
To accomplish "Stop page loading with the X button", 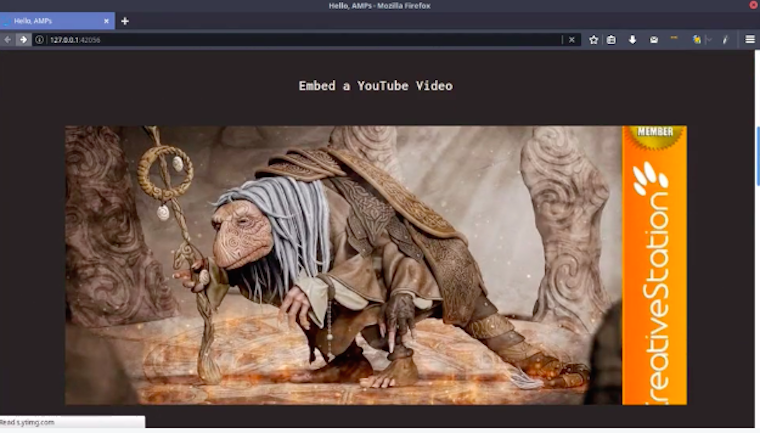I will tap(572, 40).
